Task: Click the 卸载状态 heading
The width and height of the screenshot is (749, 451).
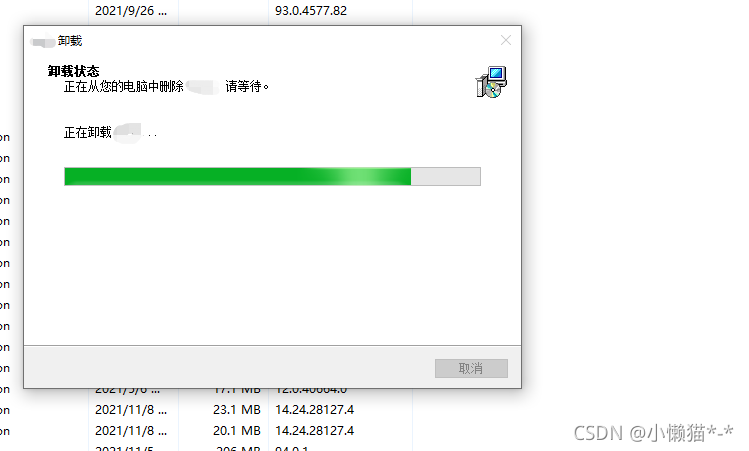Action: click(x=74, y=71)
